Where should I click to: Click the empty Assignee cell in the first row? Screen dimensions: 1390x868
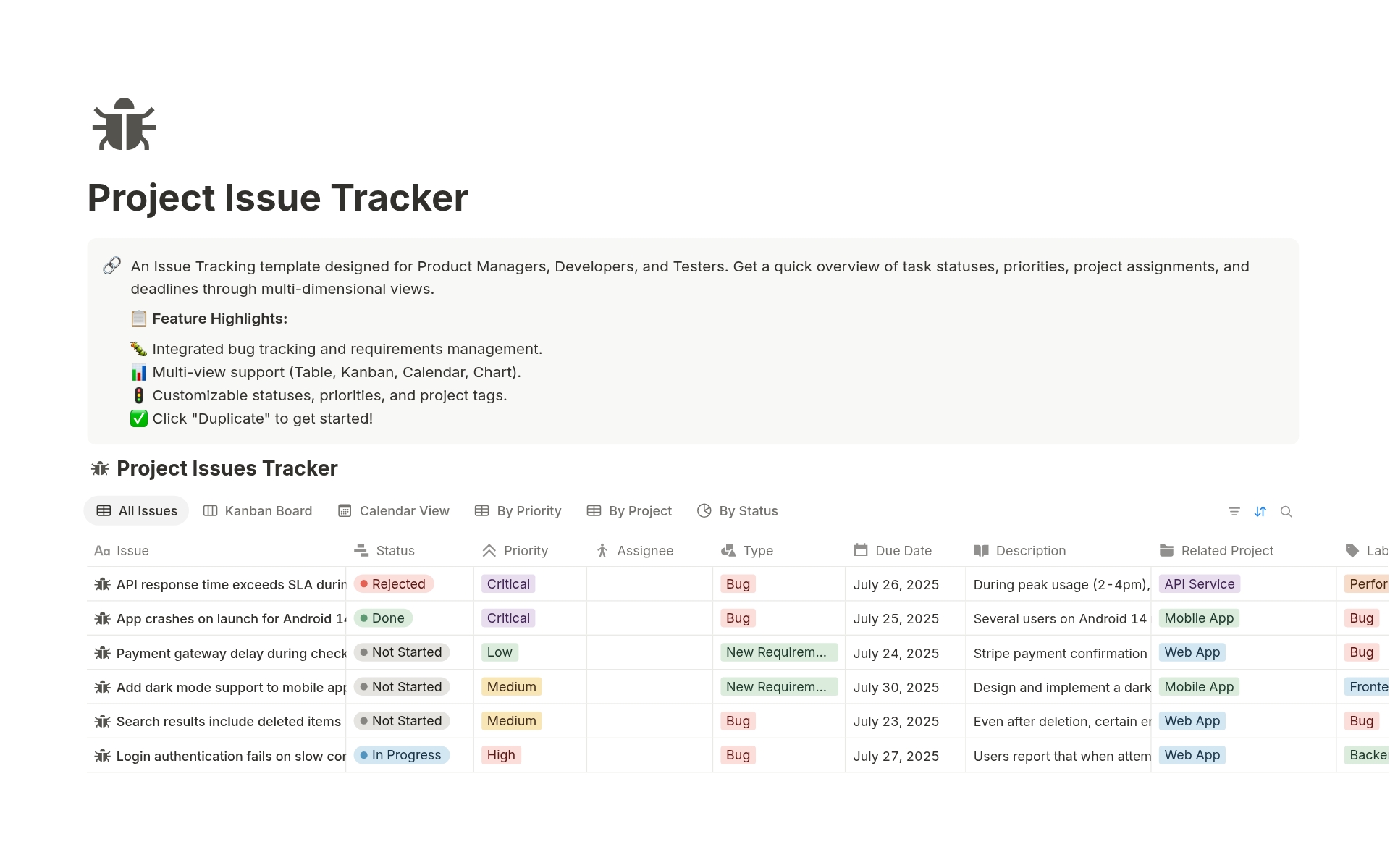click(649, 584)
